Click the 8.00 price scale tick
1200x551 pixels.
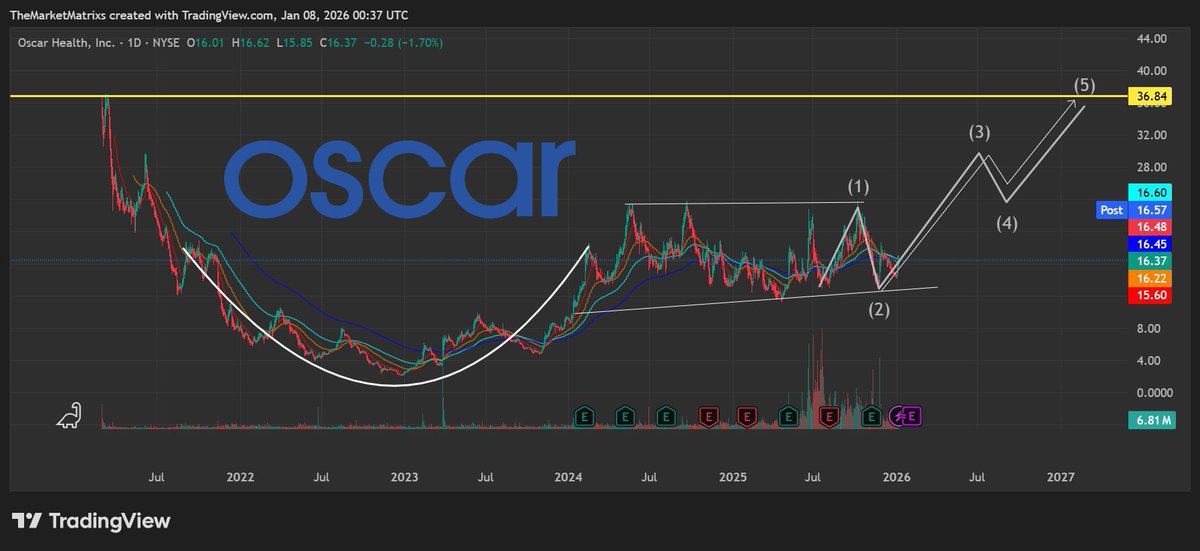(1150, 328)
